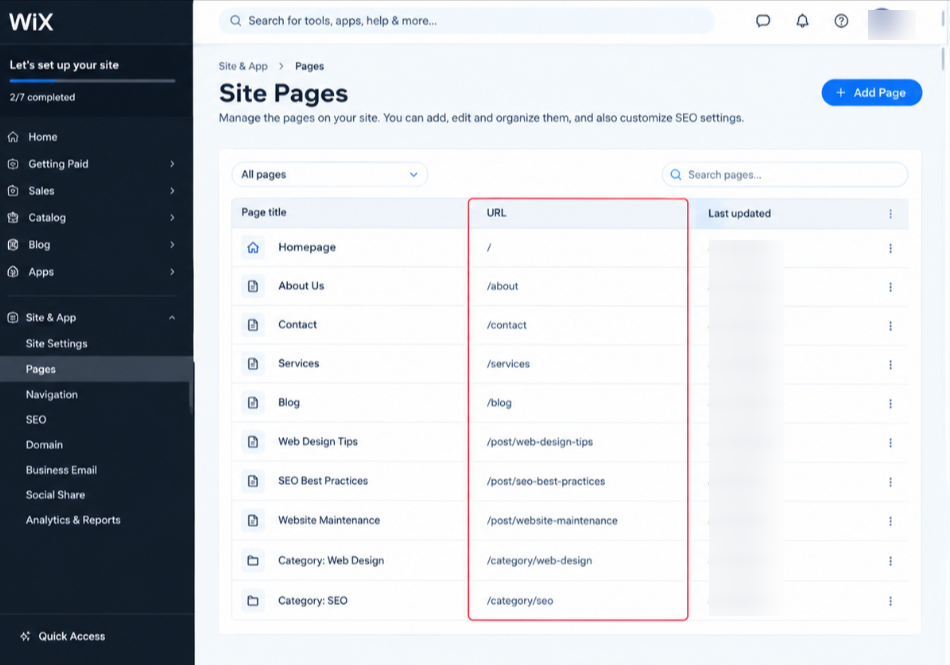Open table column options in header
This screenshot has height=665, width=950.
point(890,214)
